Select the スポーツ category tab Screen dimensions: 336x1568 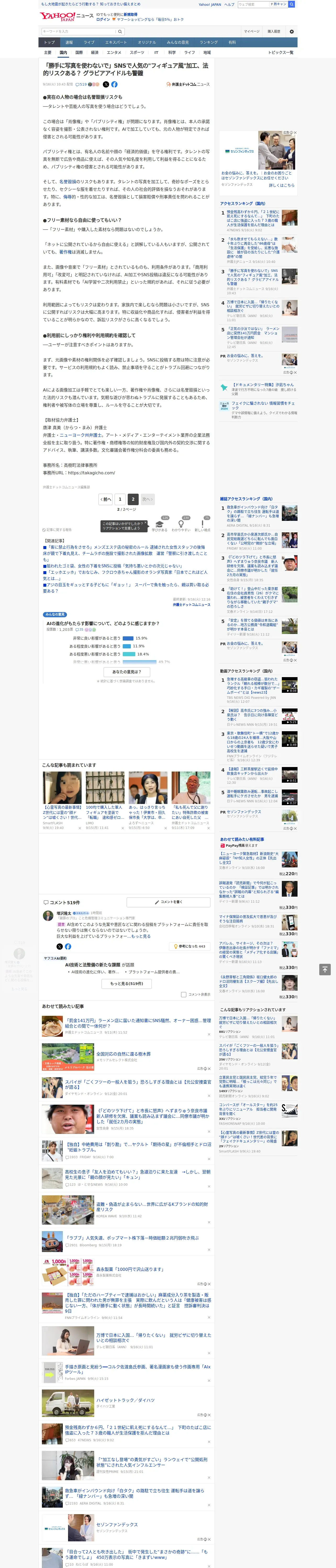(x=137, y=52)
